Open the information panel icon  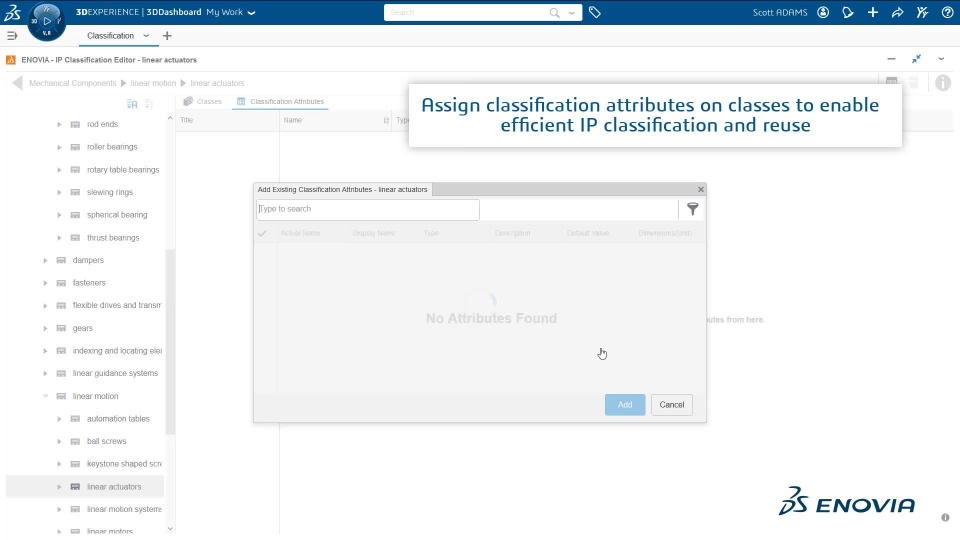(x=943, y=83)
